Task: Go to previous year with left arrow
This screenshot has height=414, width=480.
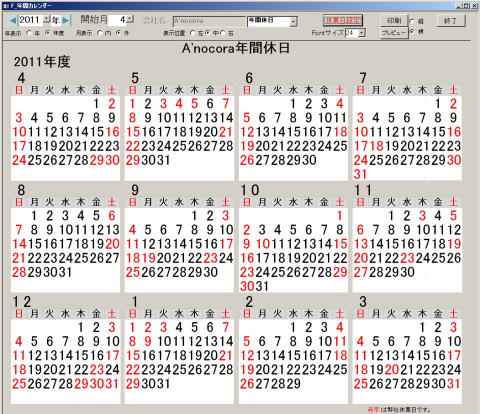Action: click(x=13, y=21)
